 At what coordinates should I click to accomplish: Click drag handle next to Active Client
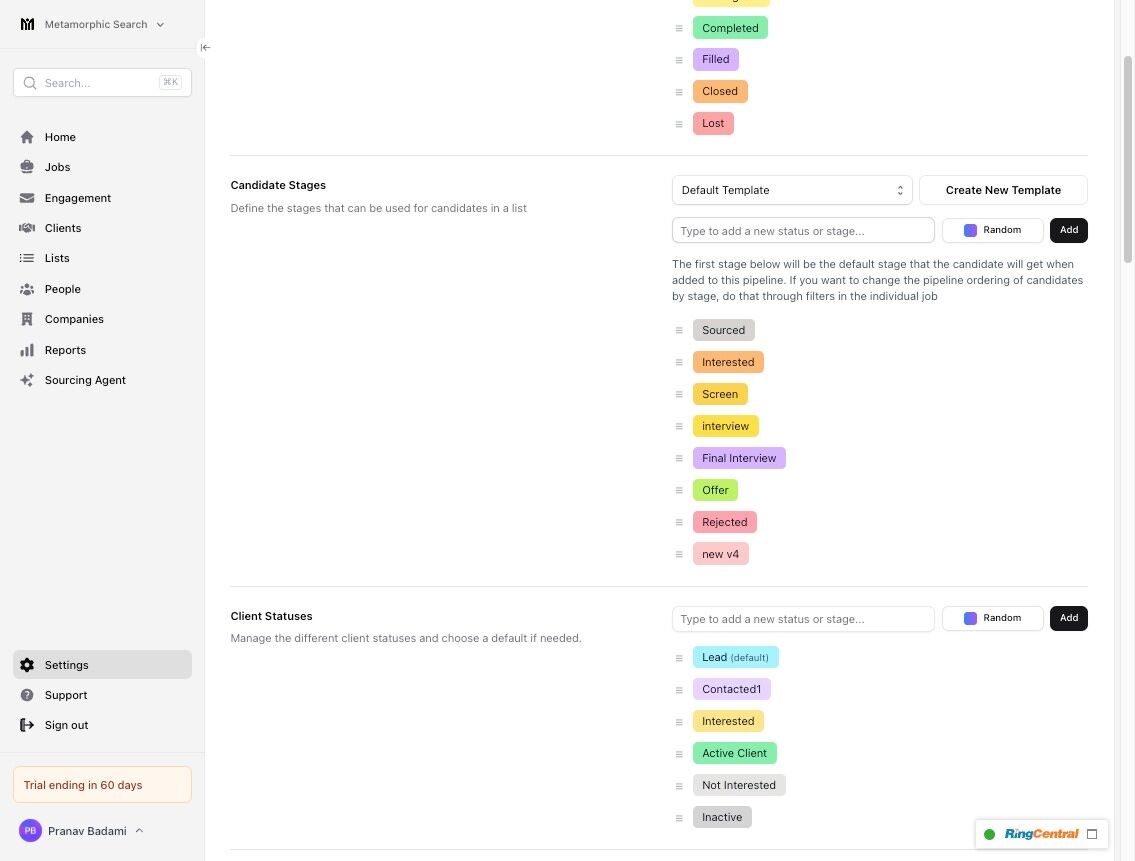tap(679, 753)
